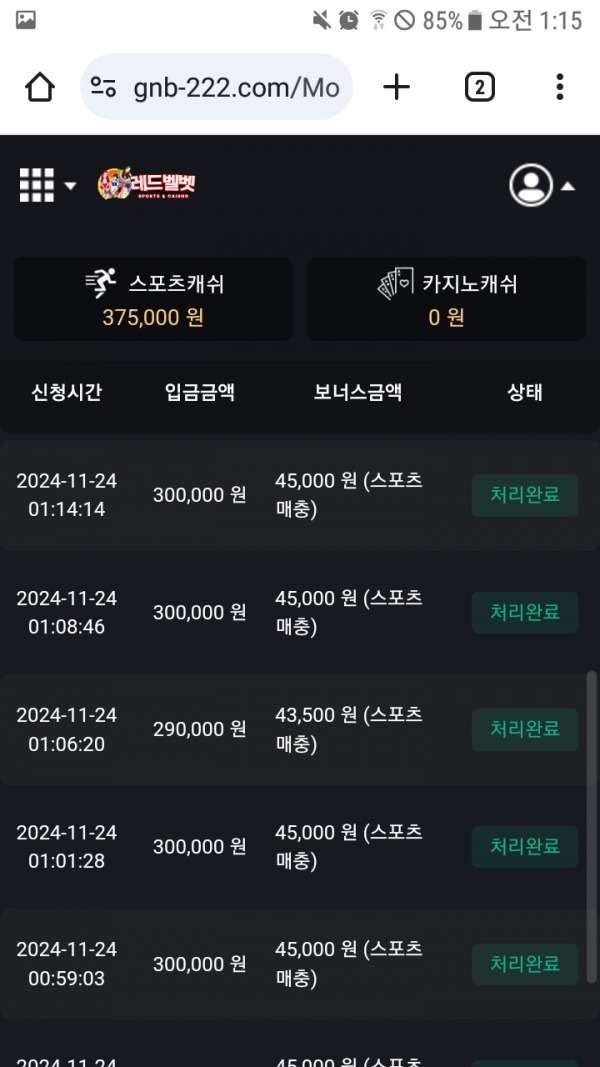Tap the site info icon in address bar
Image resolution: width=600 pixels, height=1067 pixels.
click(104, 88)
